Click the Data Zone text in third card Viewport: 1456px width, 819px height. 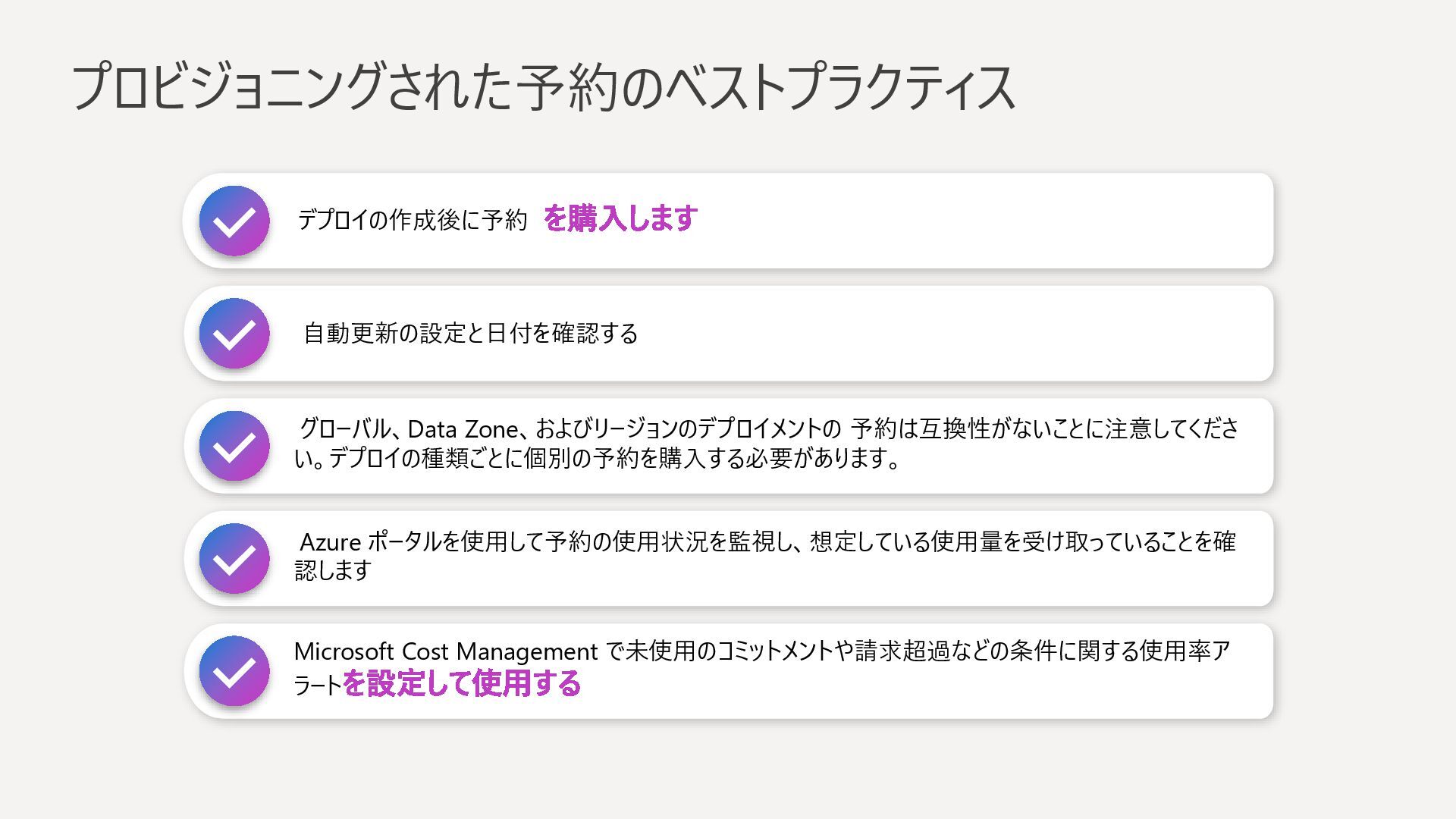coord(462,430)
